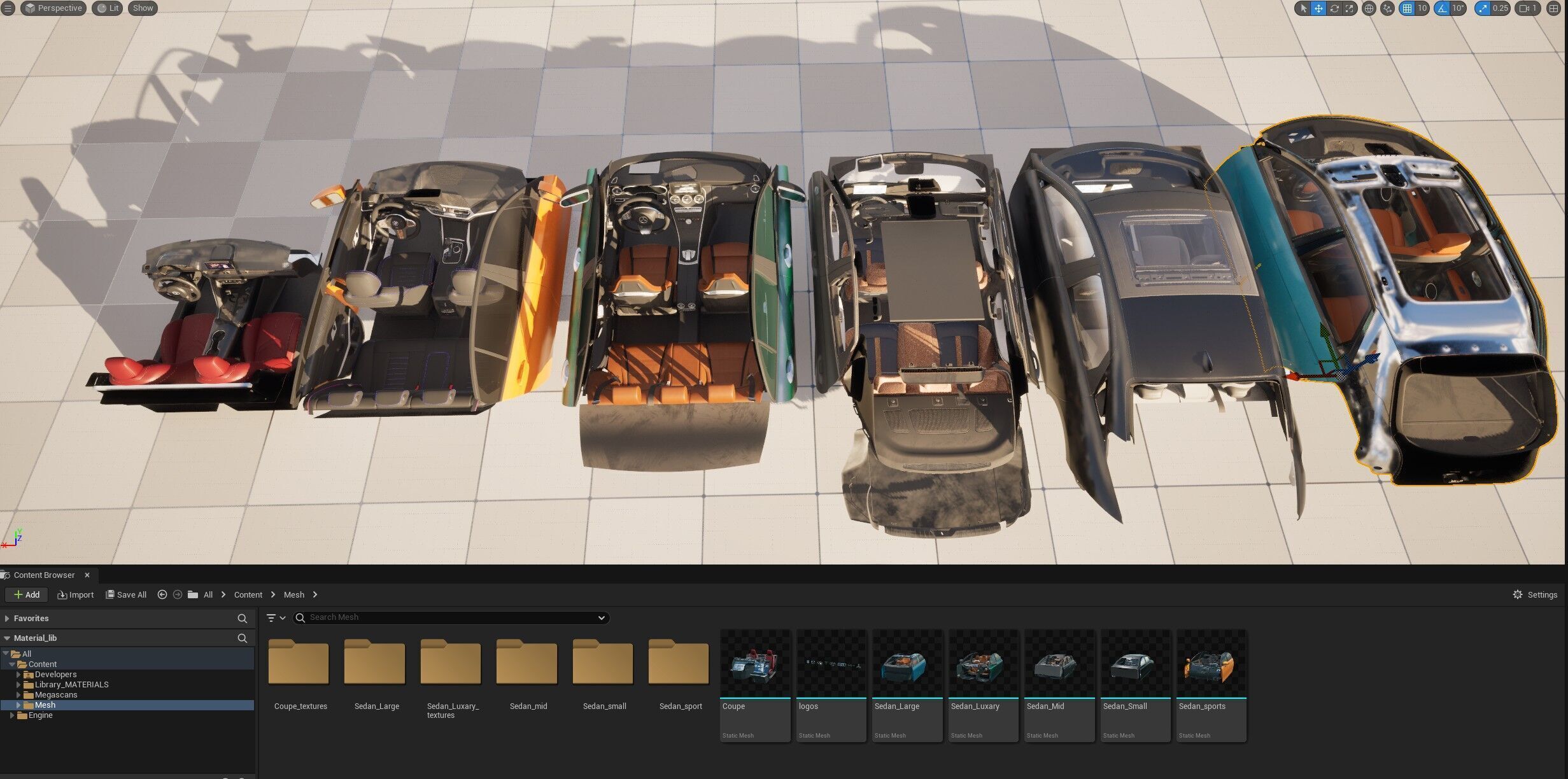The height and width of the screenshot is (779, 1568).
Task: Open camera speed setting
Action: pos(1528,8)
